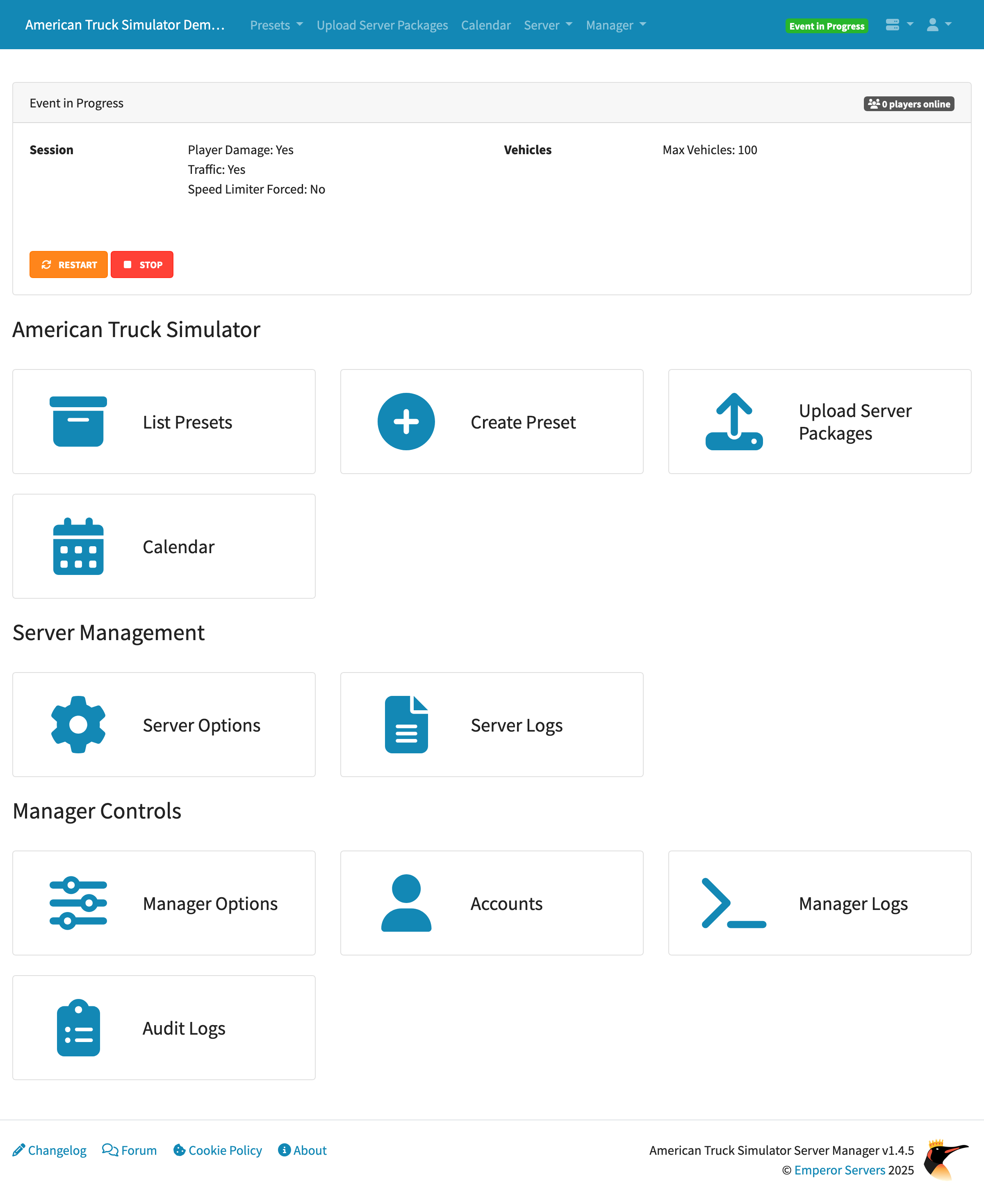This screenshot has height=1204, width=984.
Task: Click the Calendar tile icon
Action: pos(78,547)
